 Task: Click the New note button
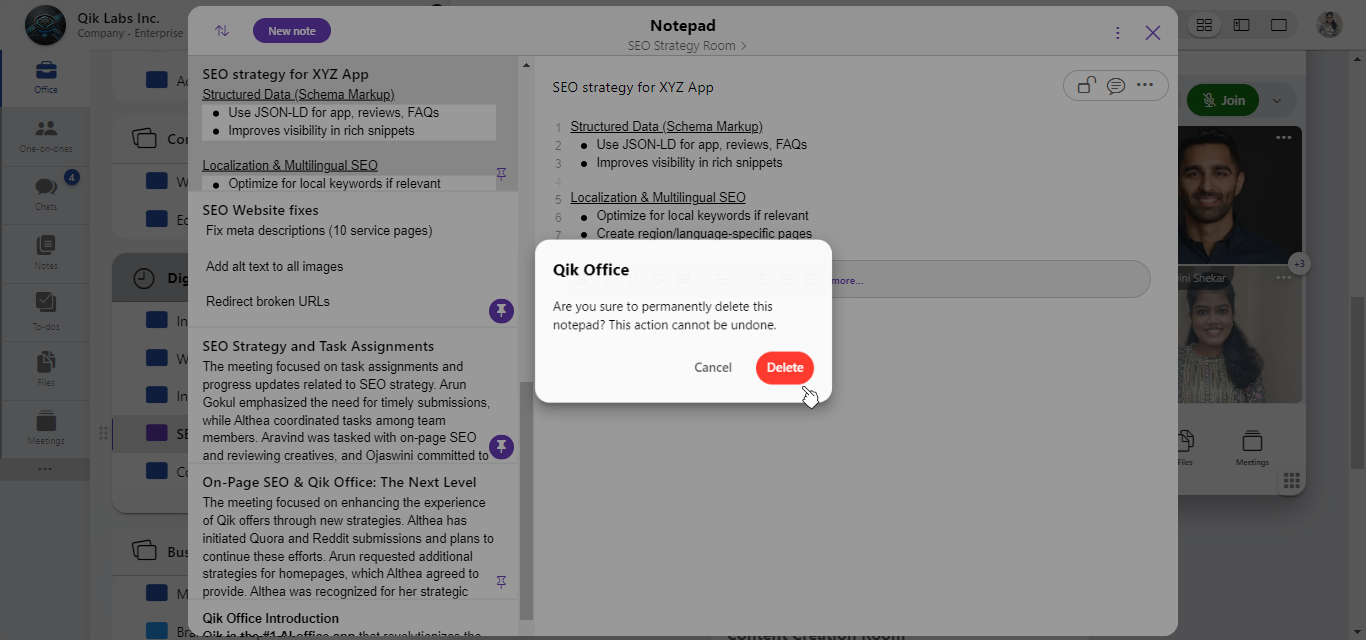(292, 31)
